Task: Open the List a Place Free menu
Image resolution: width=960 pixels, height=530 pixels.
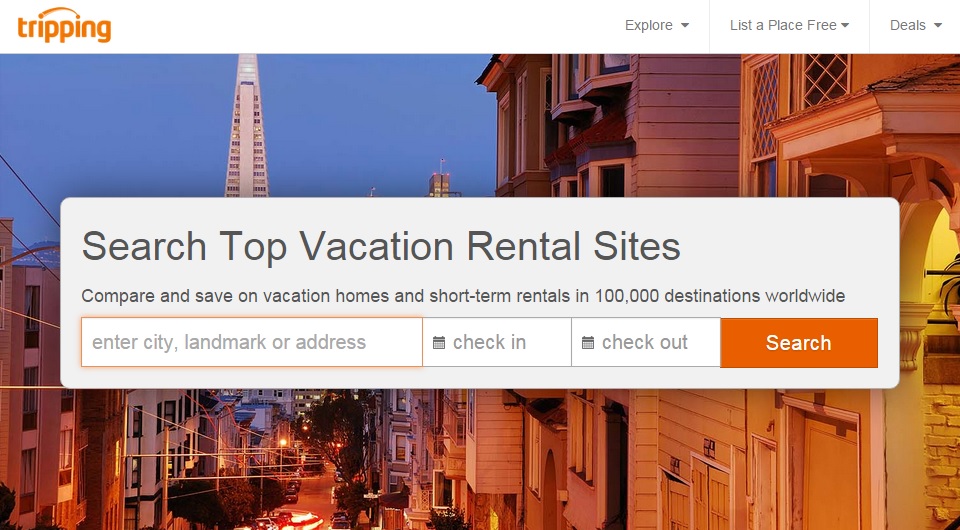Action: click(x=783, y=26)
